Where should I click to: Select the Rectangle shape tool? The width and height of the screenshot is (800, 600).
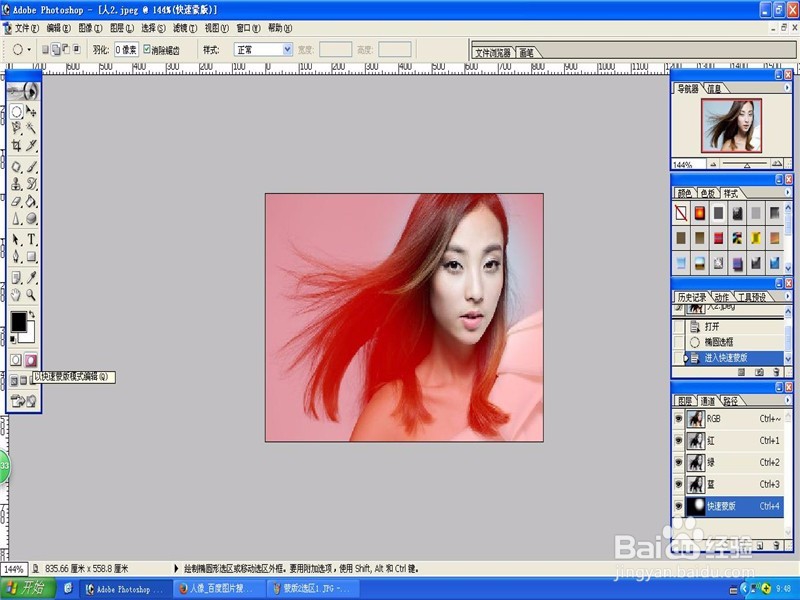pyautogui.click(x=31, y=256)
